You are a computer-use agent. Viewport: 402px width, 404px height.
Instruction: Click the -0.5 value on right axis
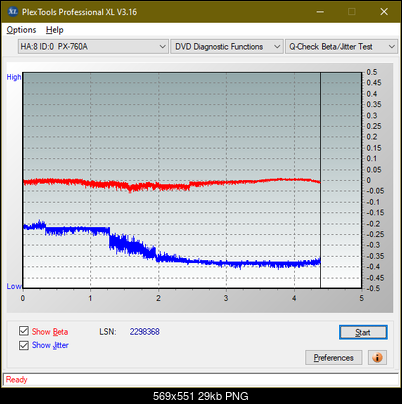pos(373,288)
